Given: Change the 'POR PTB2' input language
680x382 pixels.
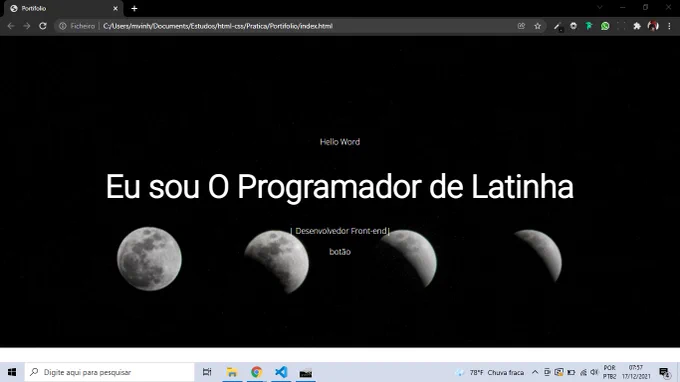Looking at the screenshot, I should point(609,372).
